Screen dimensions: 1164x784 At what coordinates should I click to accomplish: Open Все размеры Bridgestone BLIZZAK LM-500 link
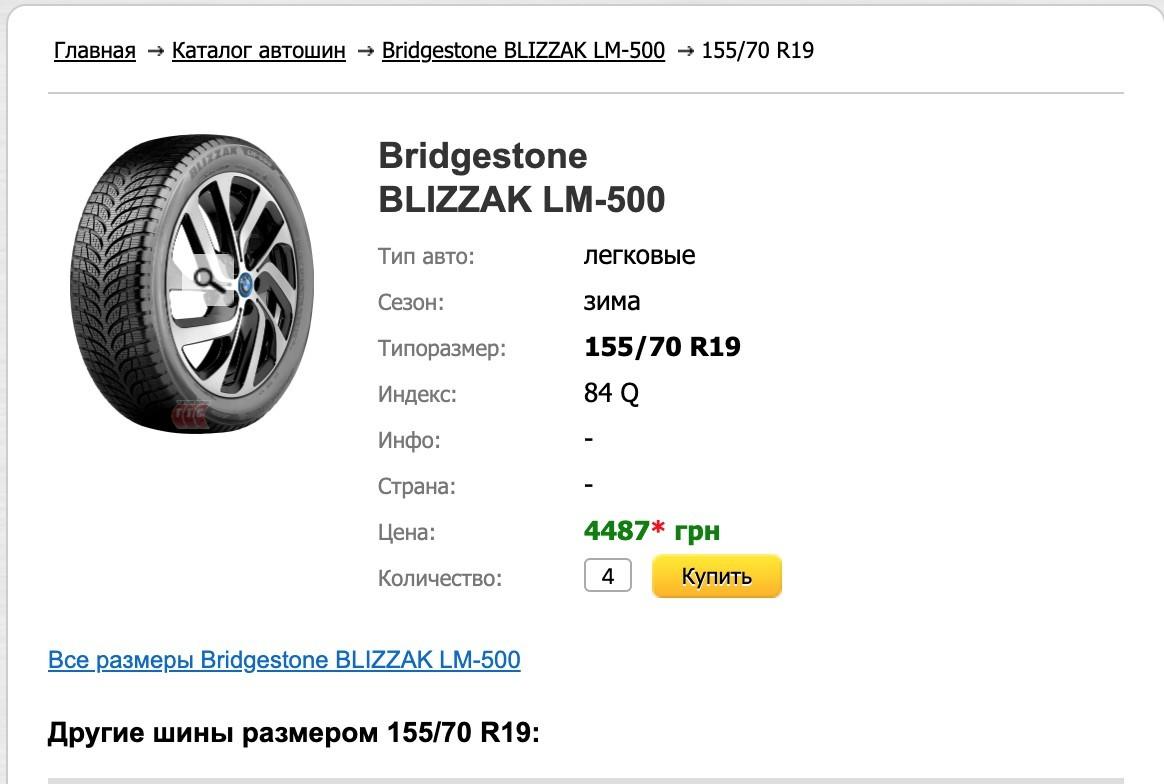[x=284, y=660]
